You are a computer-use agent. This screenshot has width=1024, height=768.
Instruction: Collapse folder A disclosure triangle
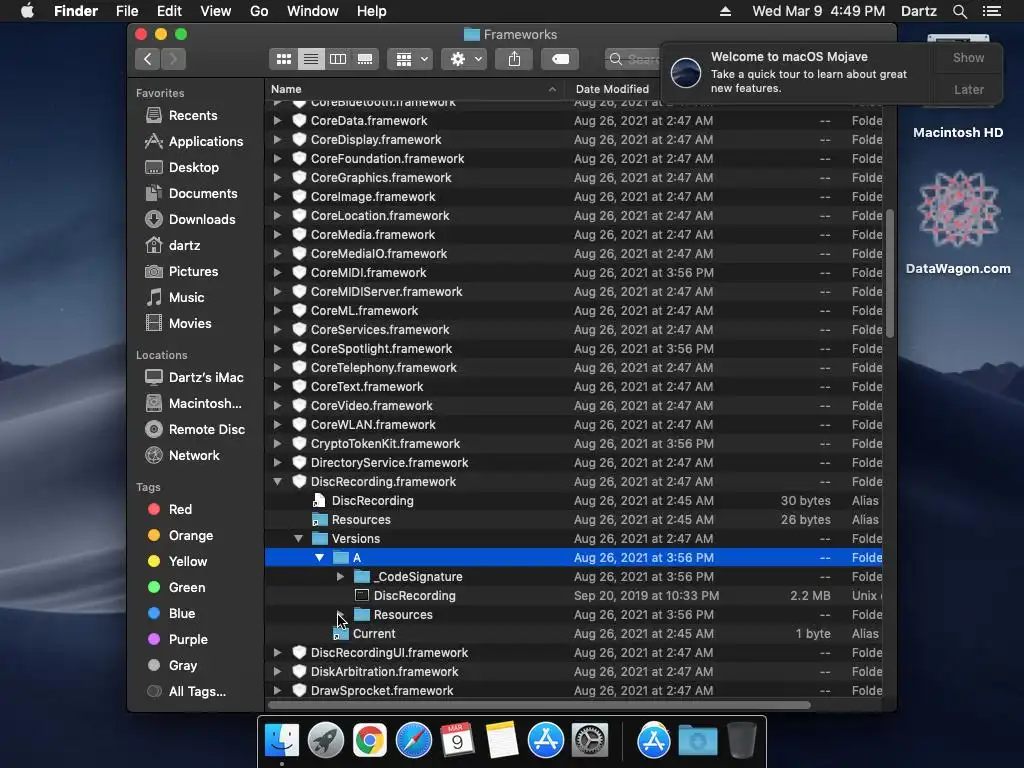(319, 558)
